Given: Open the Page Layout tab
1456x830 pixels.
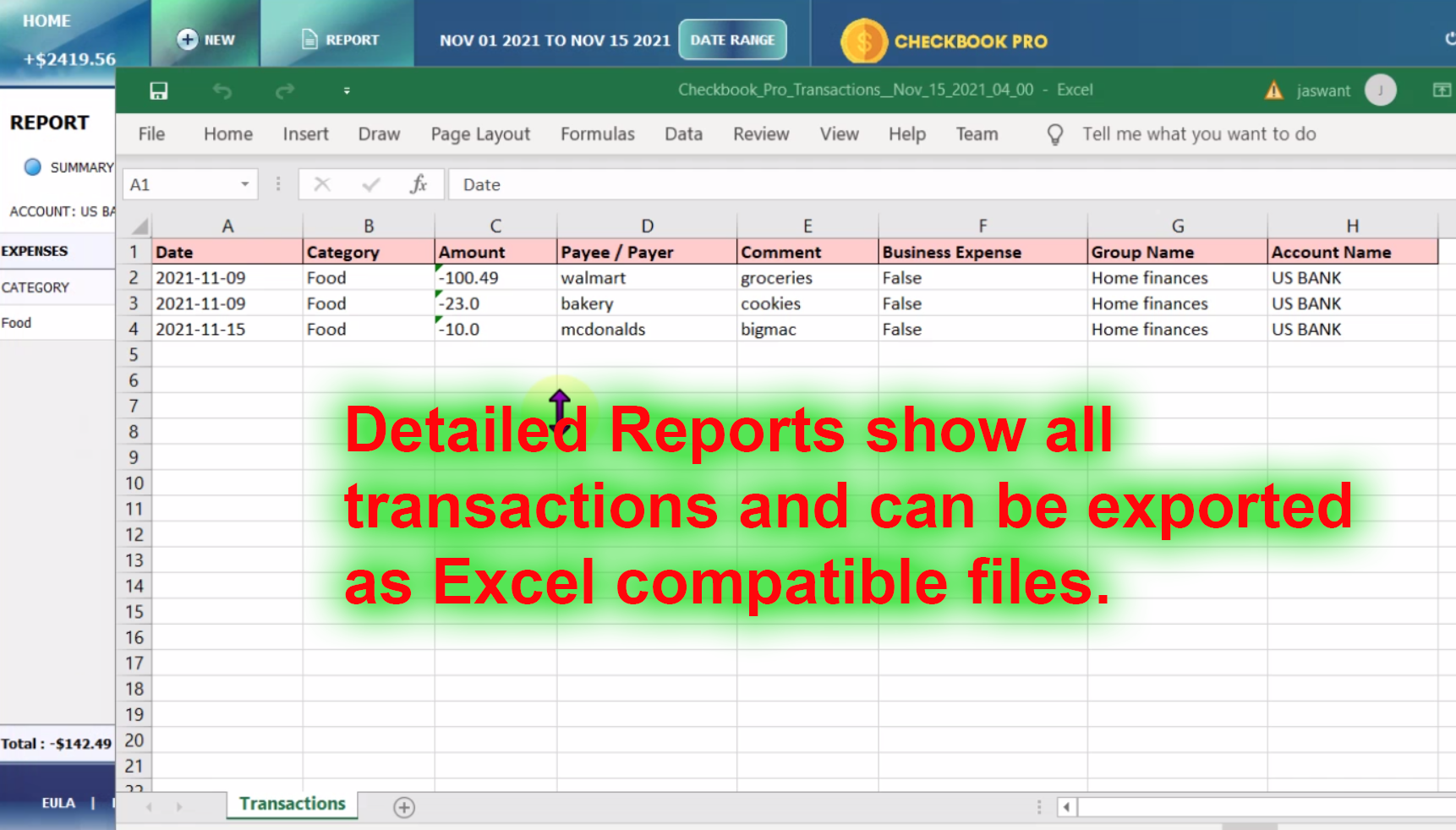Looking at the screenshot, I should click(x=480, y=134).
